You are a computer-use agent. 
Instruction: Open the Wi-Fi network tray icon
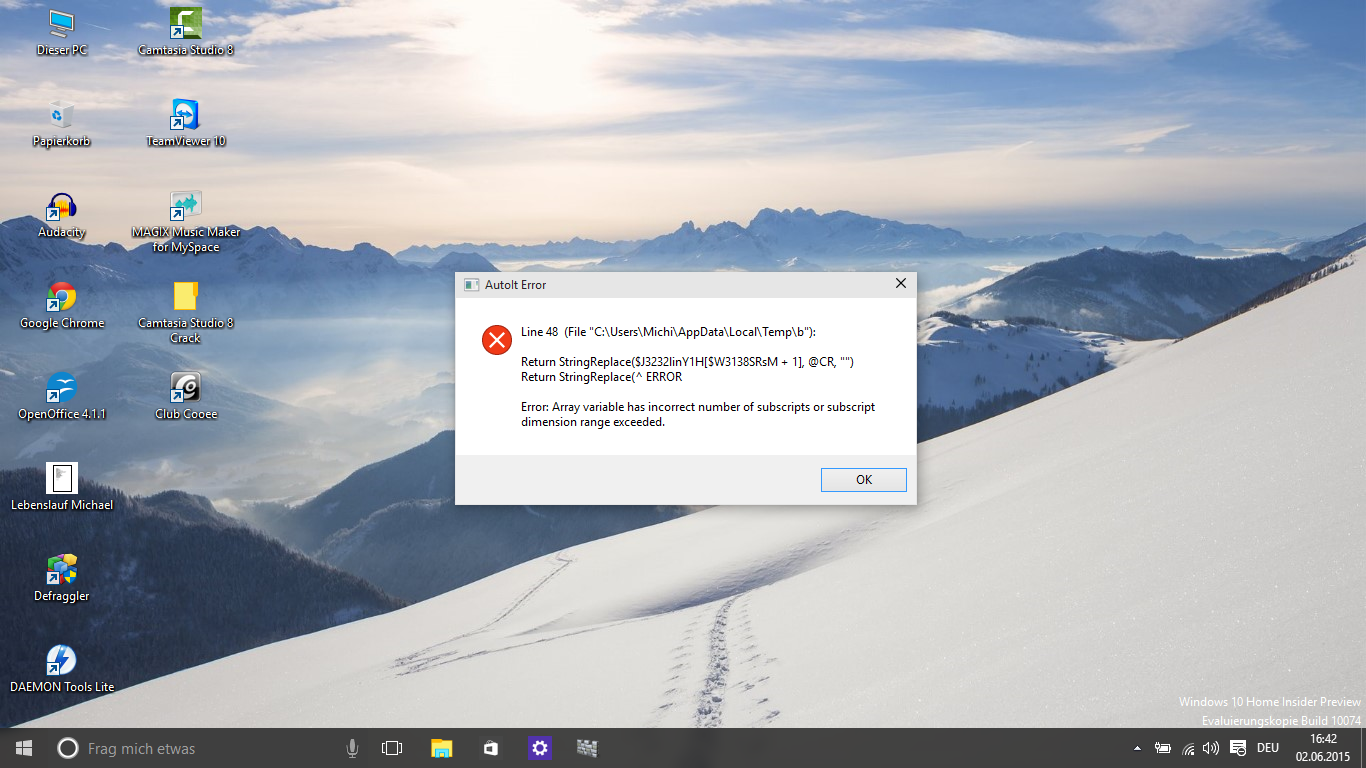[x=1188, y=748]
